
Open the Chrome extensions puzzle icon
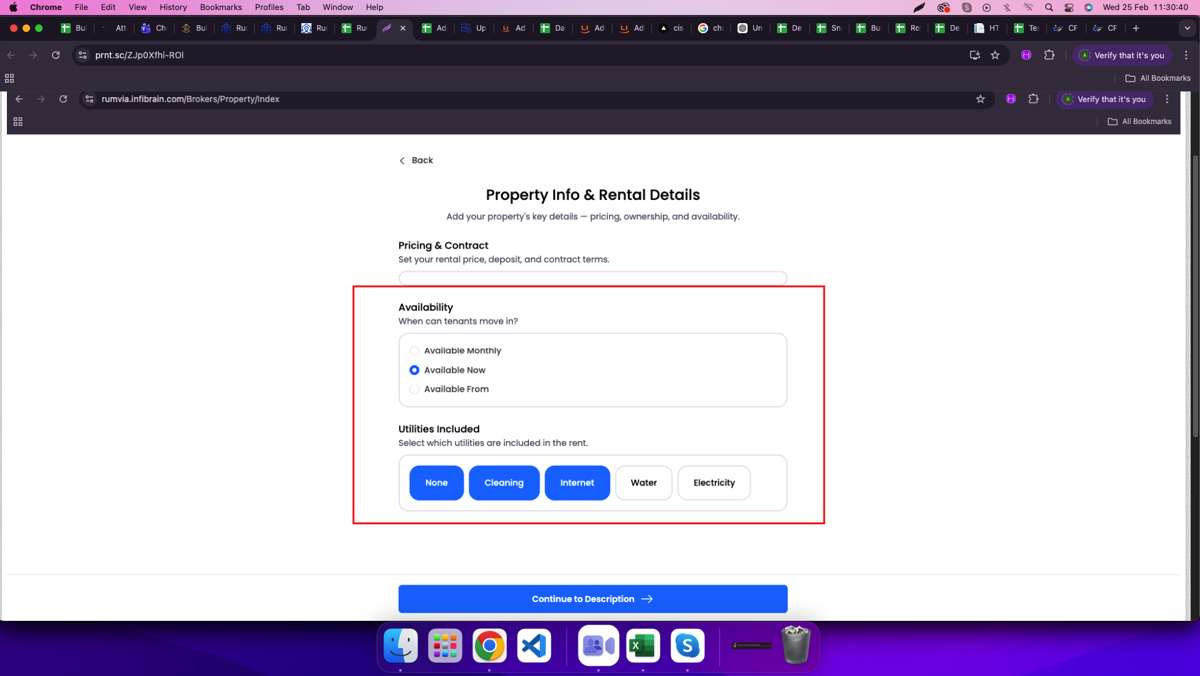tap(1049, 55)
